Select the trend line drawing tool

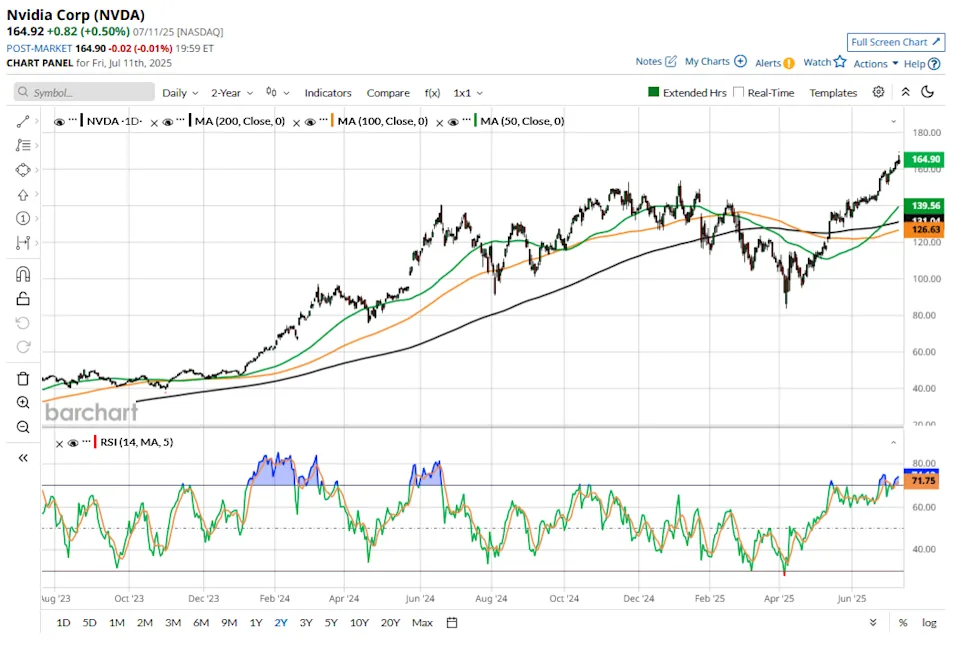click(22, 121)
